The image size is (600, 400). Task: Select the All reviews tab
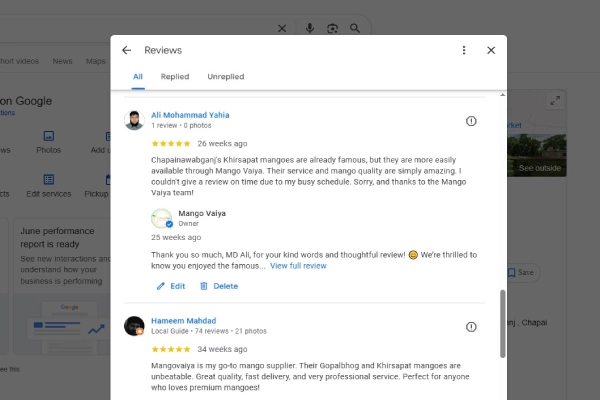[138, 77]
